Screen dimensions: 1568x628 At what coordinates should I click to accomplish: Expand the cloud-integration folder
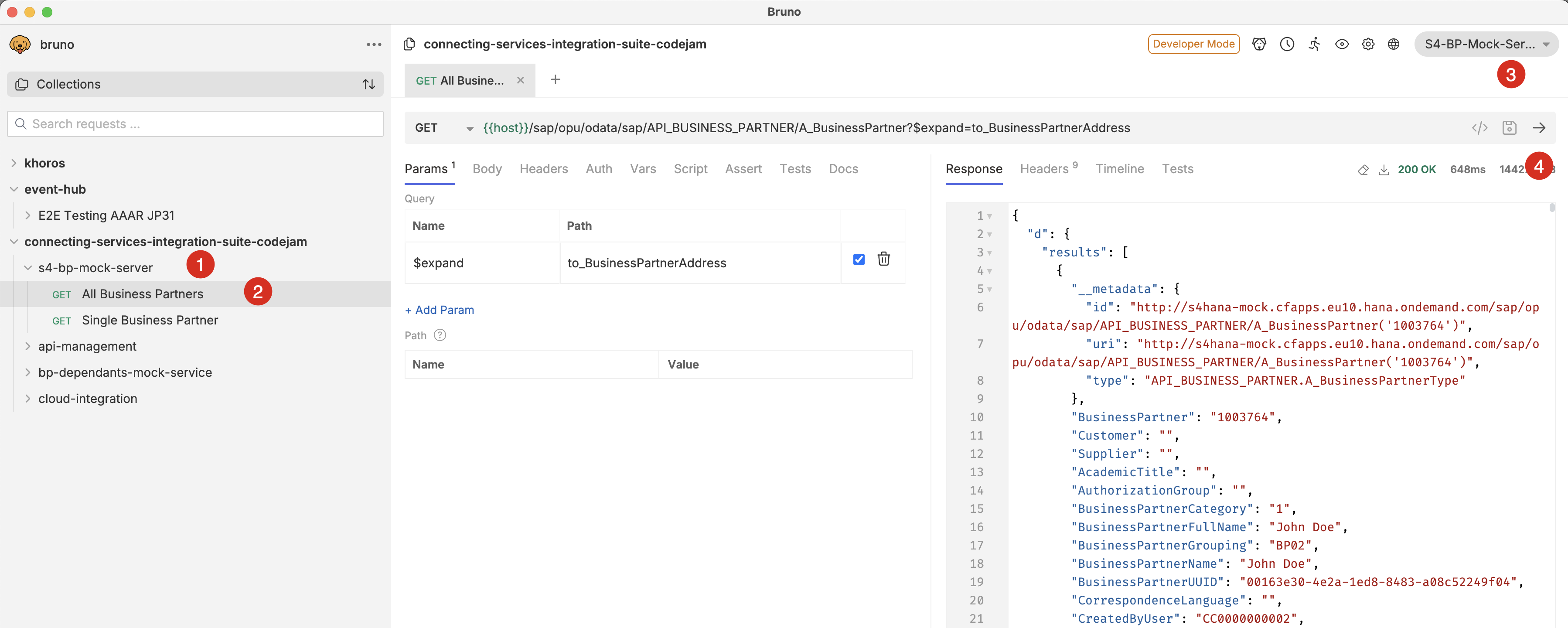pyautogui.click(x=27, y=399)
